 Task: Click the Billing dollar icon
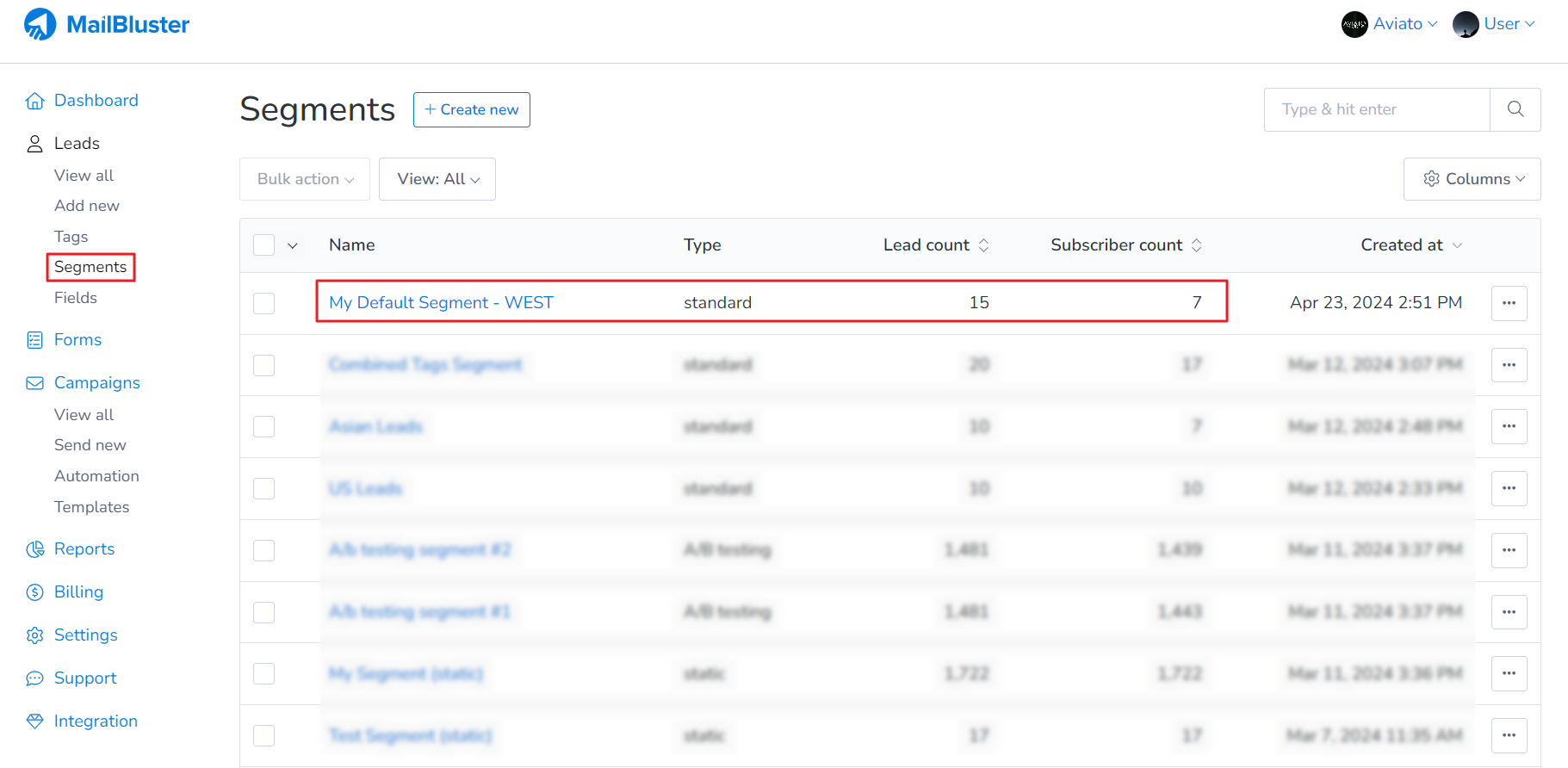tap(34, 592)
